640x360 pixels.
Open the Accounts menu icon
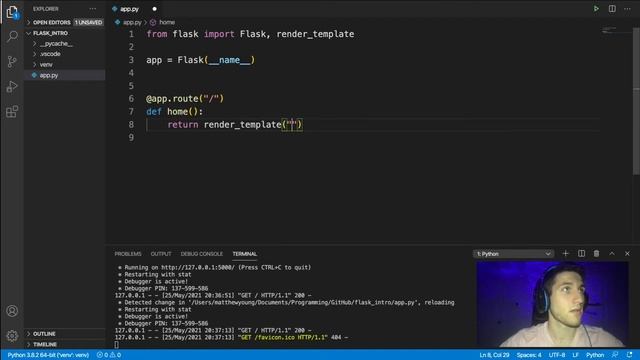tap(12, 311)
